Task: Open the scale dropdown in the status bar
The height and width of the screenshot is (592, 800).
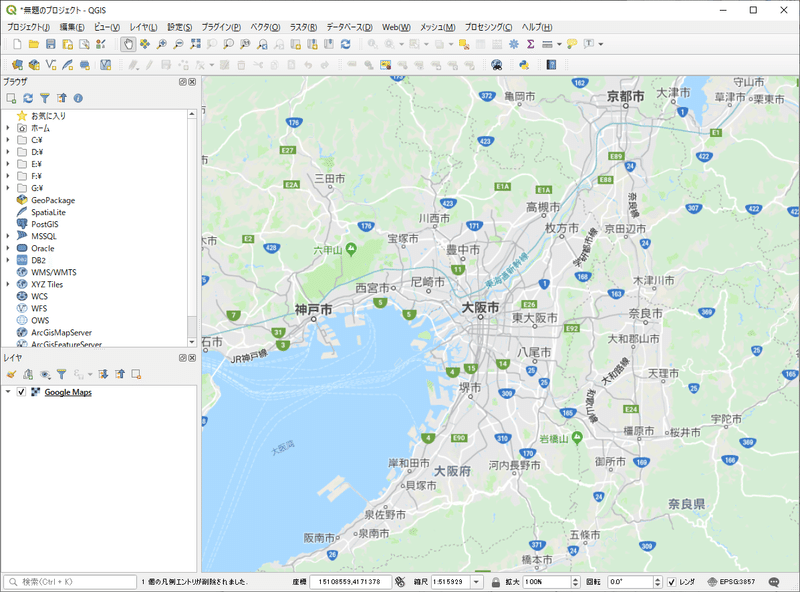Action: tap(477, 582)
